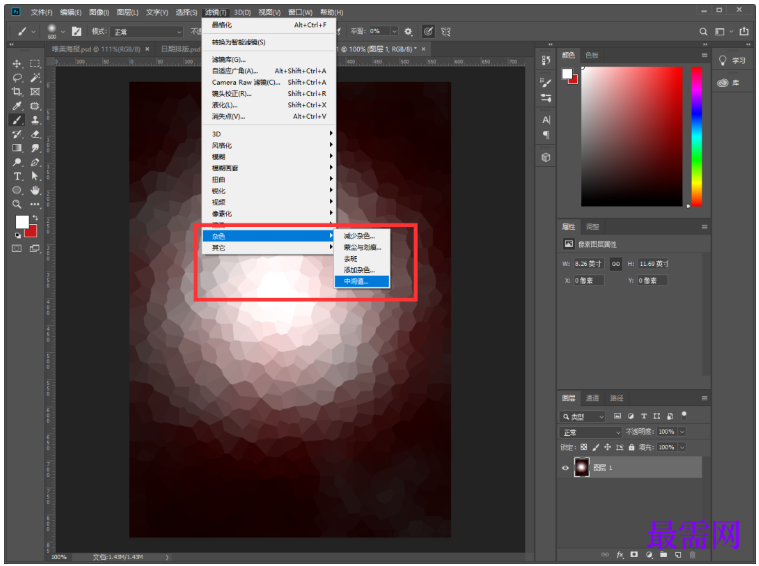Click the 库 panel button

[732, 83]
